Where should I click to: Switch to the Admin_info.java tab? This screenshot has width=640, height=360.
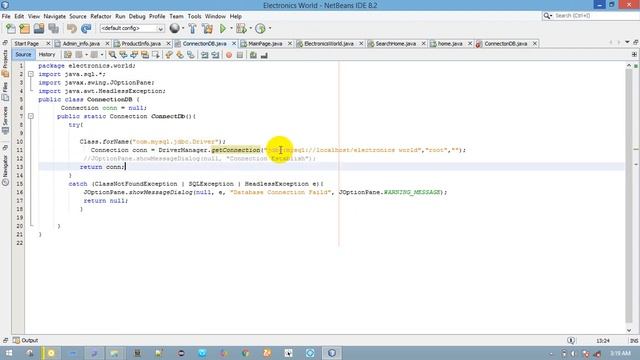coord(81,43)
